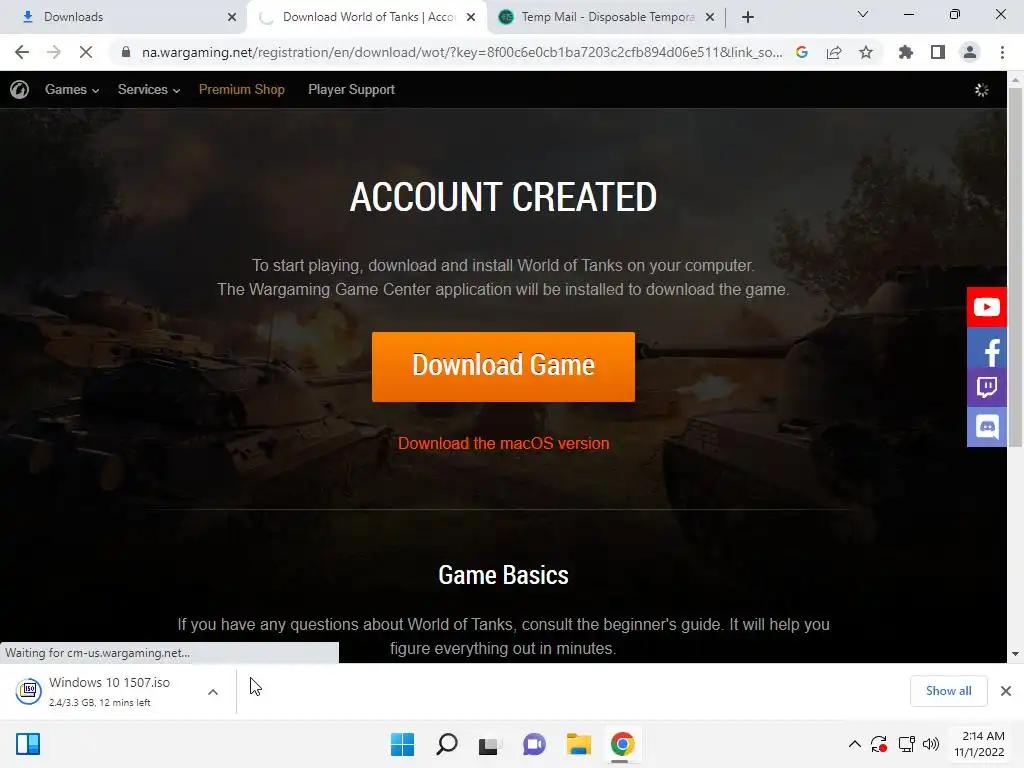Close the Downloads tab
The width and height of the screenshot is (1024, 768).
[232, 17]
